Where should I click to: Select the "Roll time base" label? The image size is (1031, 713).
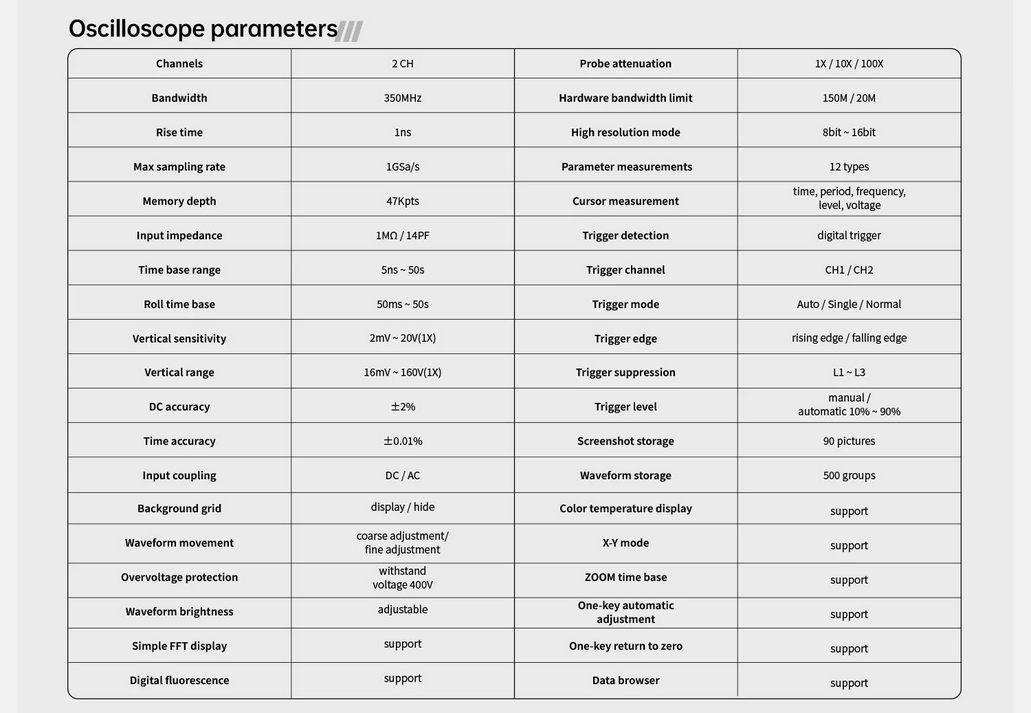179,304
